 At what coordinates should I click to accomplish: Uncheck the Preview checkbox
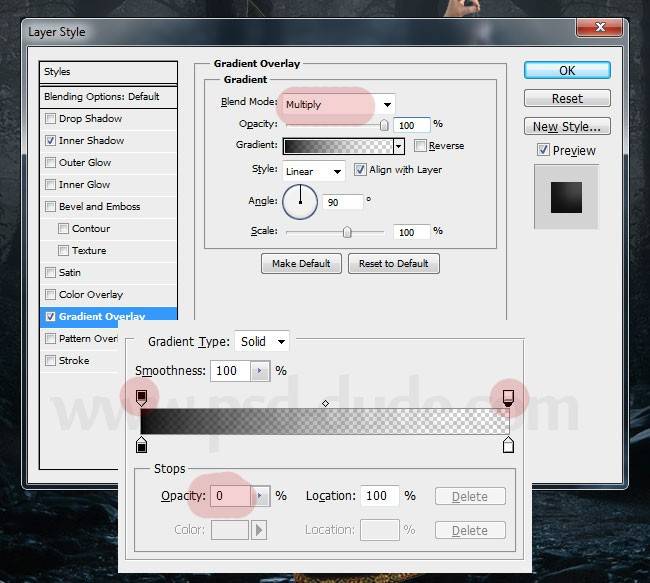pyautogui.click(x=543, y=150)
